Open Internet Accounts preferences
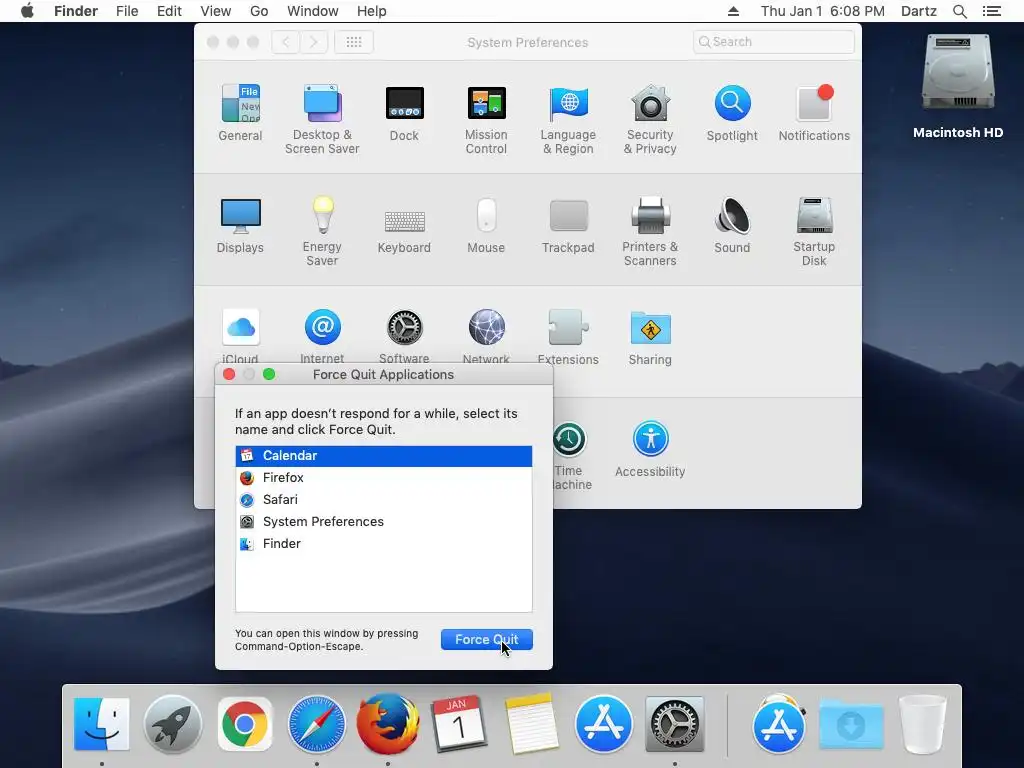Viewport: 1024px width, 768px height. pyautogui.click(x=322, y=335)
